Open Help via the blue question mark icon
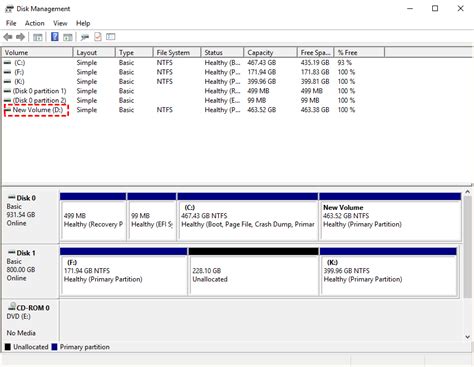The image size is (474, 367). click(x=55, y=37)
